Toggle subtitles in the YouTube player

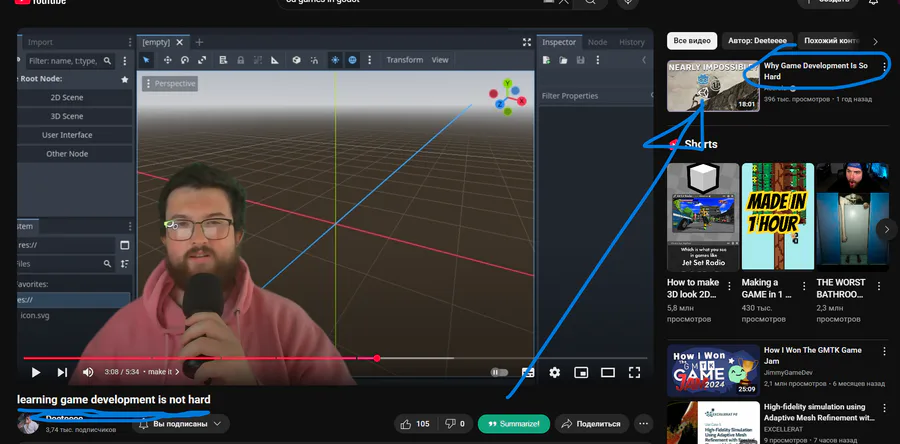[527, 372]
